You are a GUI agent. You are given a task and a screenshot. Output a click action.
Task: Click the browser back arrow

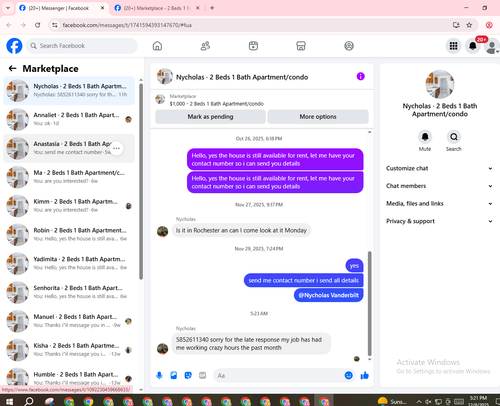[x=9, y=25]
